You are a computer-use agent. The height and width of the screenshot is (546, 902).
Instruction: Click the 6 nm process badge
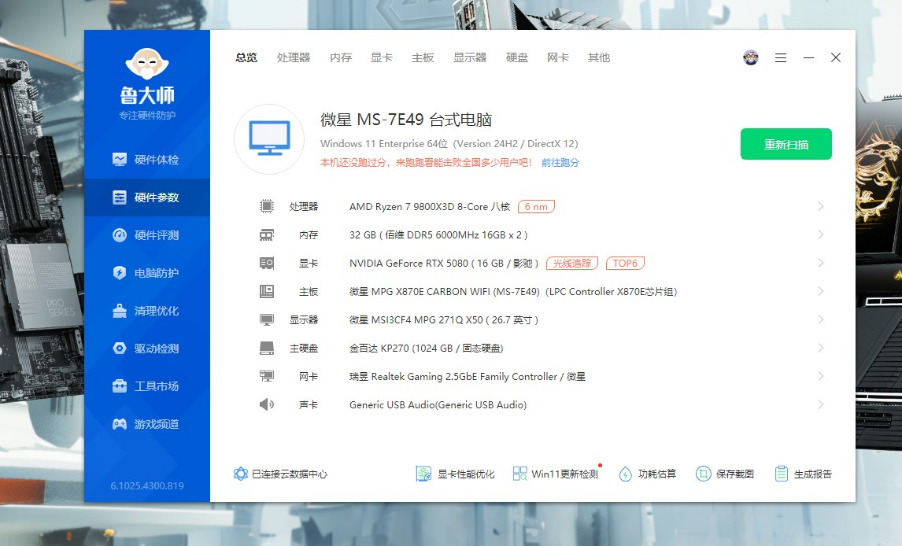pos(536,206)
